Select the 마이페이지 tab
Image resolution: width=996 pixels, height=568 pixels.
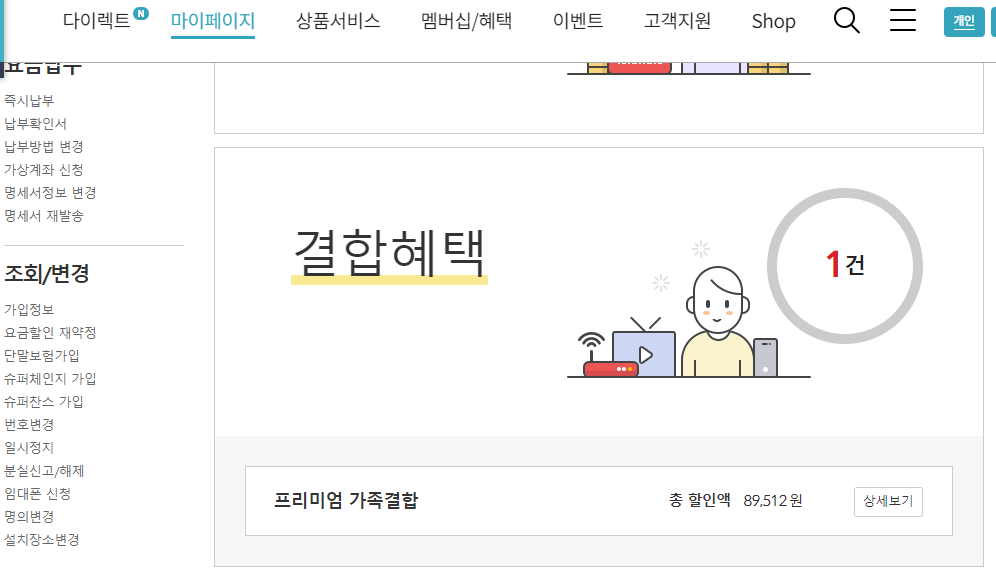click(x=213, y=21)
